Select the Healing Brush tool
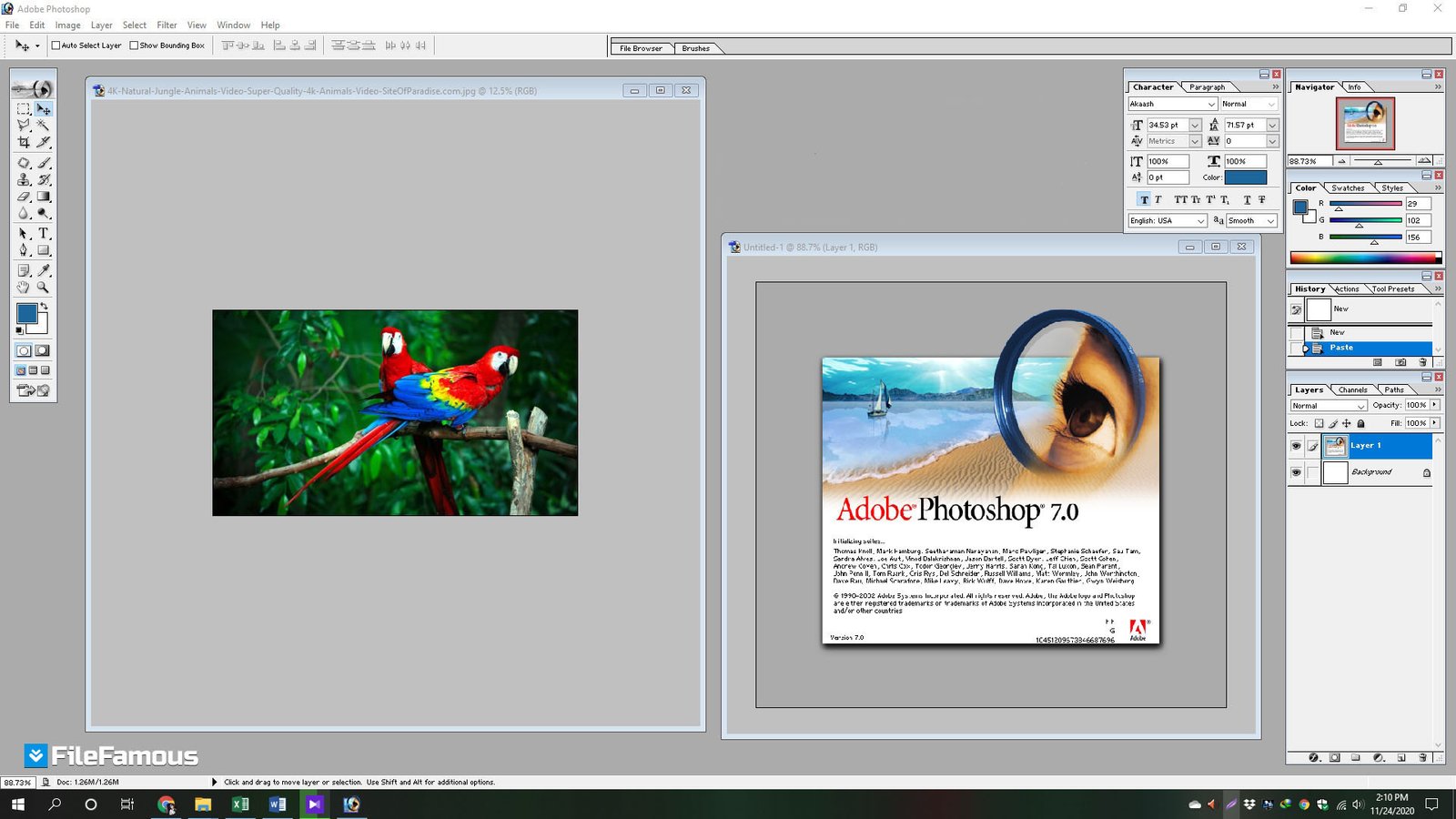Image resolution: width=1456 pixels, height=819 pixels. click(24, 164)
